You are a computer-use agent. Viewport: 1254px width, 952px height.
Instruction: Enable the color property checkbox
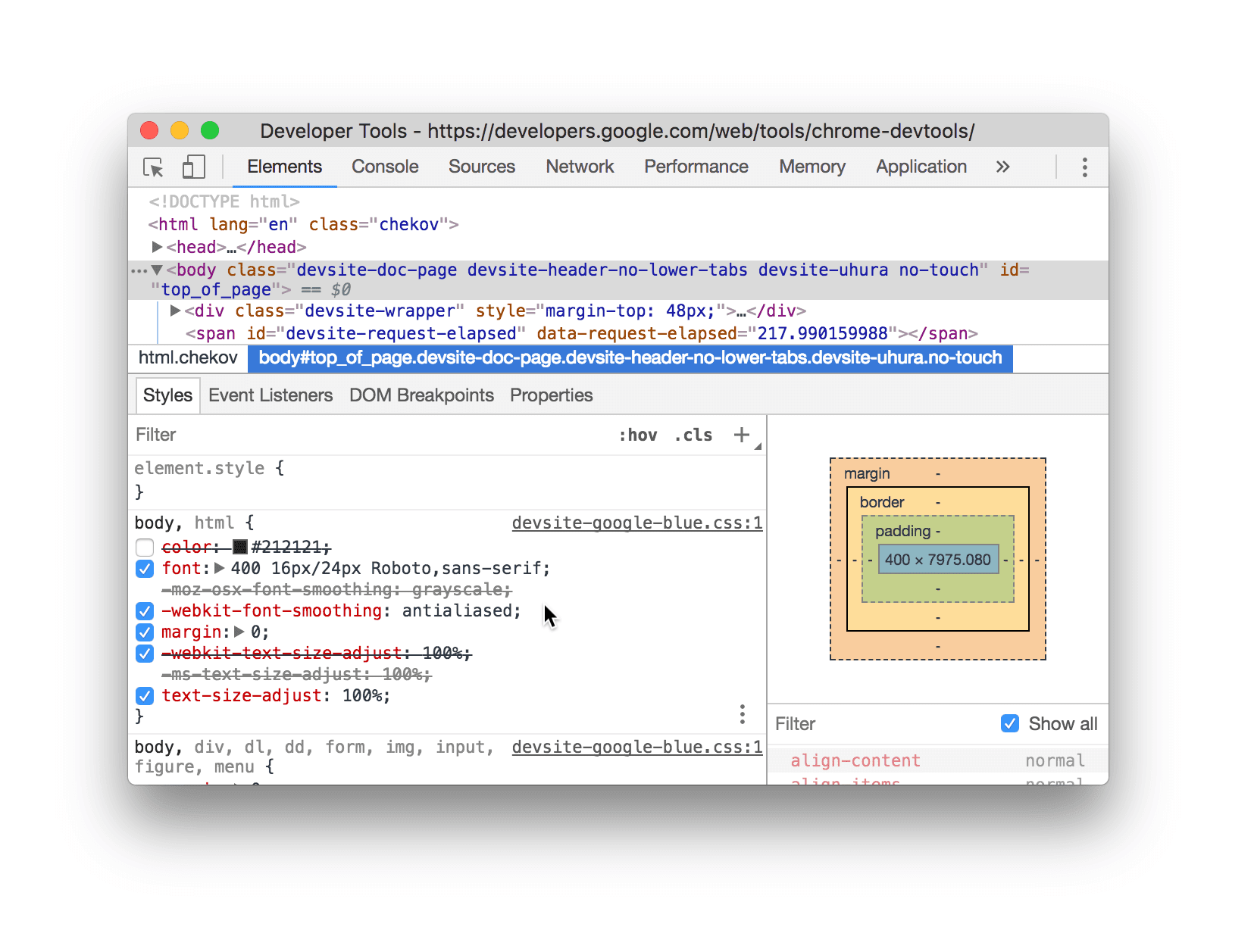tap(145, 548)
